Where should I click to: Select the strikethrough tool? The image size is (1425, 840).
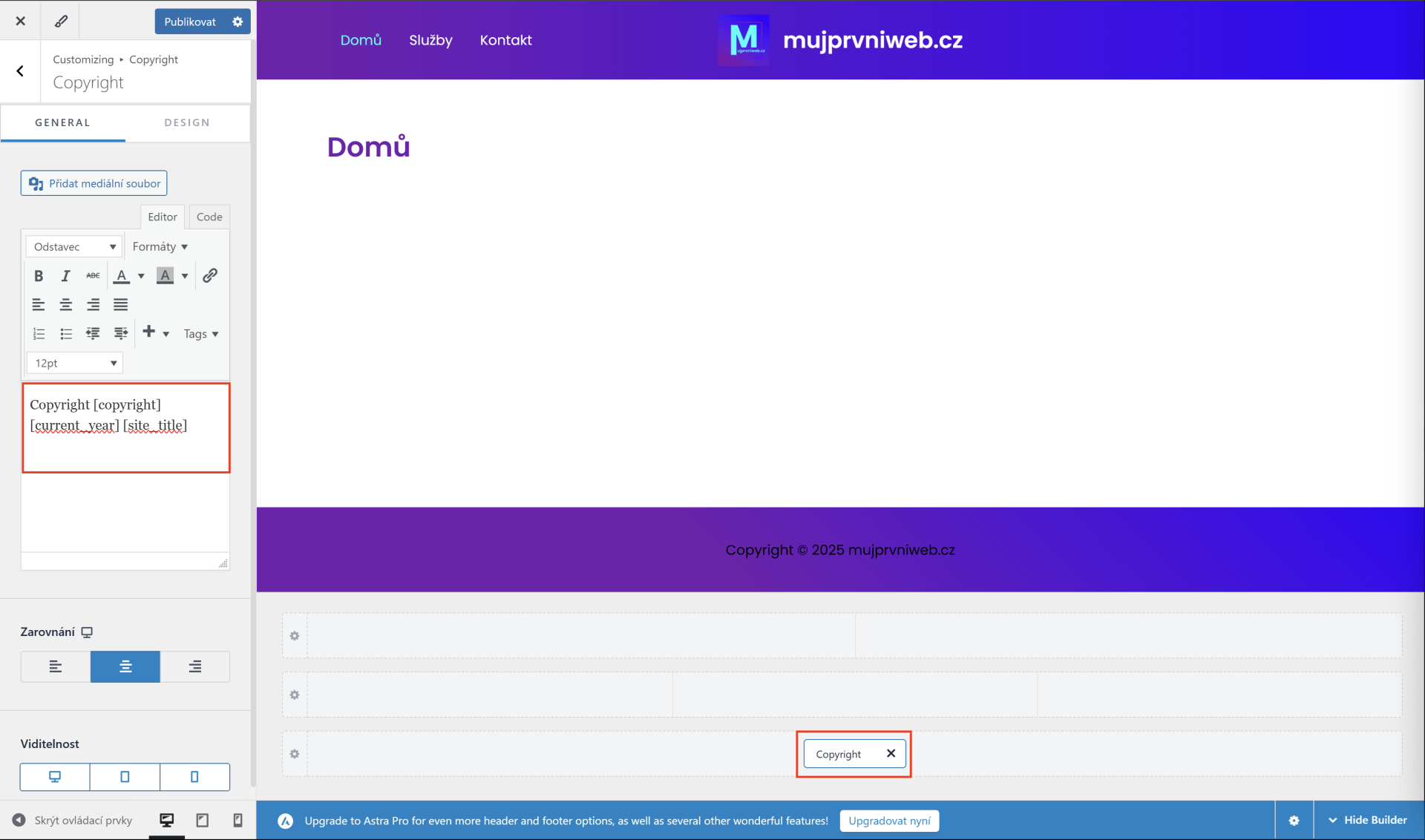pos(92,275)
